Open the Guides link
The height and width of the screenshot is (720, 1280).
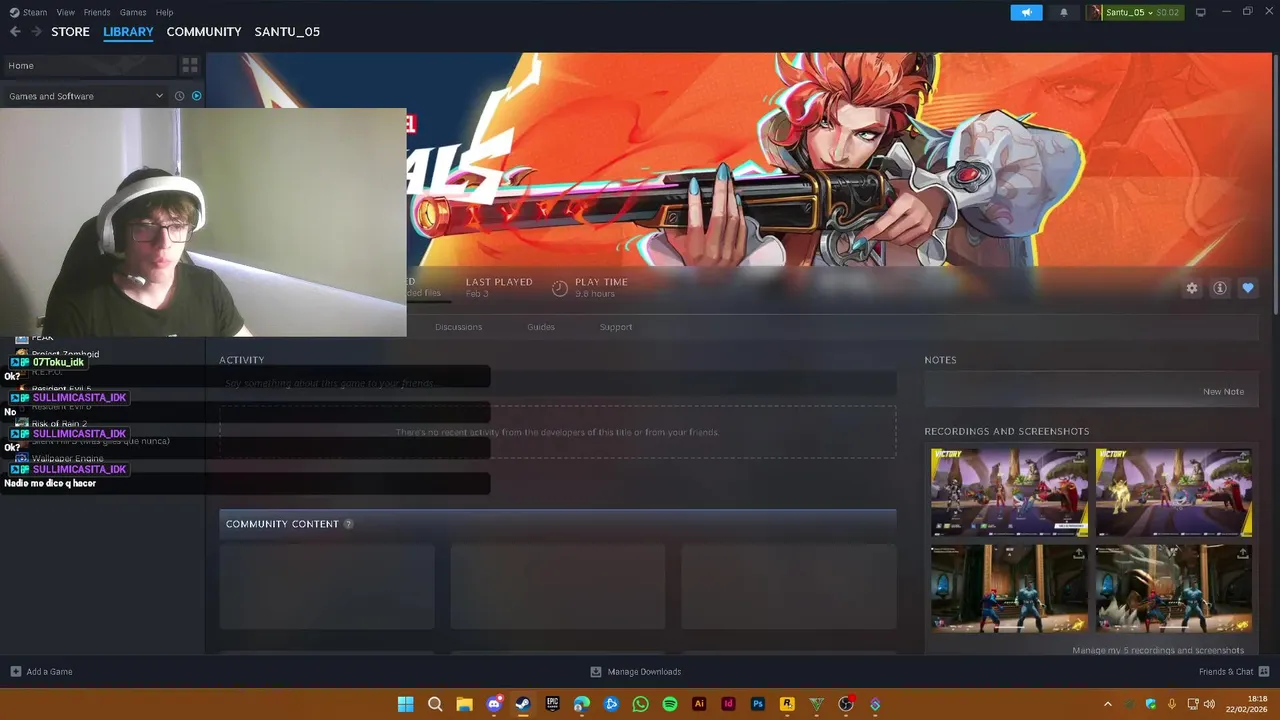[x=541, y=327]
